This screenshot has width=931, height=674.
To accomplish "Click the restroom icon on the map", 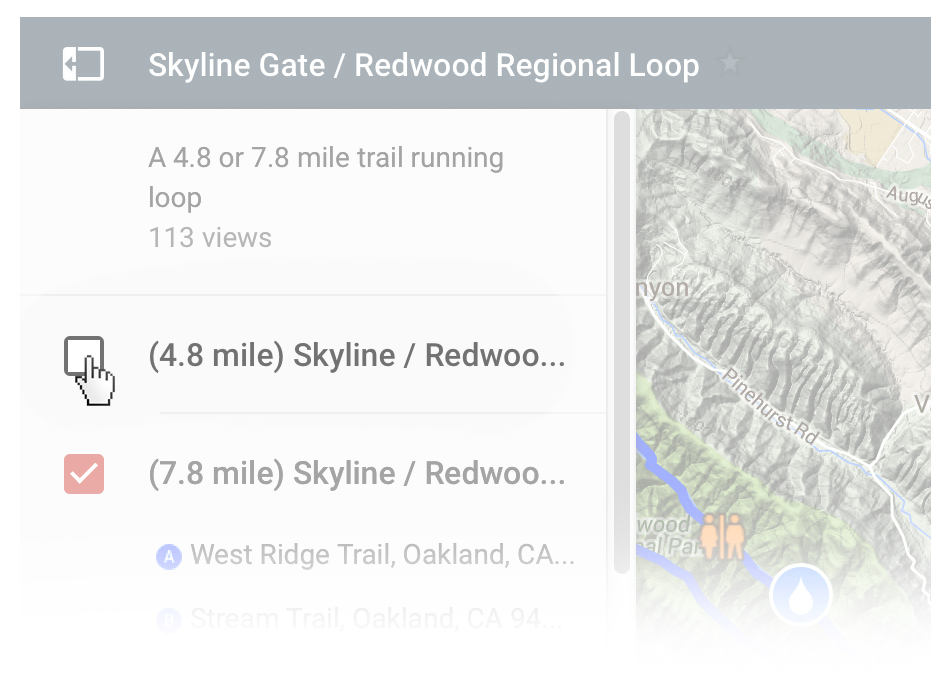I will coord(722,537).
